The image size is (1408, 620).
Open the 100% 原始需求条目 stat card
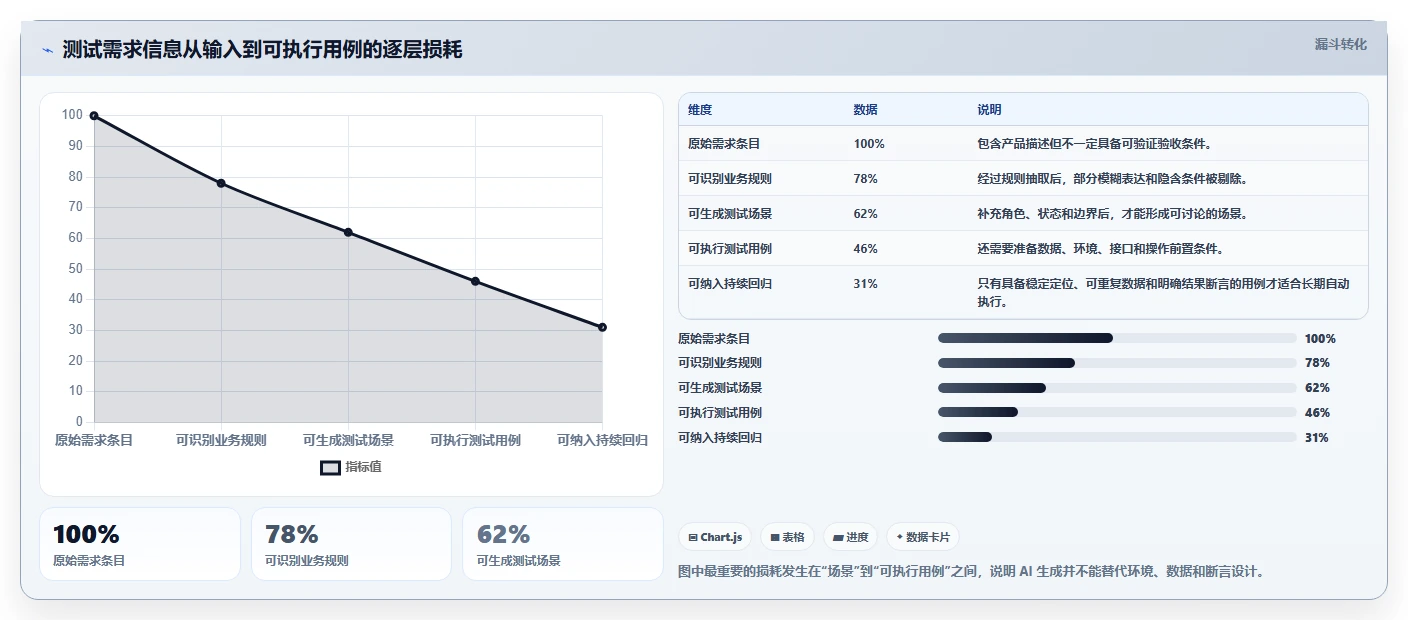140,544
